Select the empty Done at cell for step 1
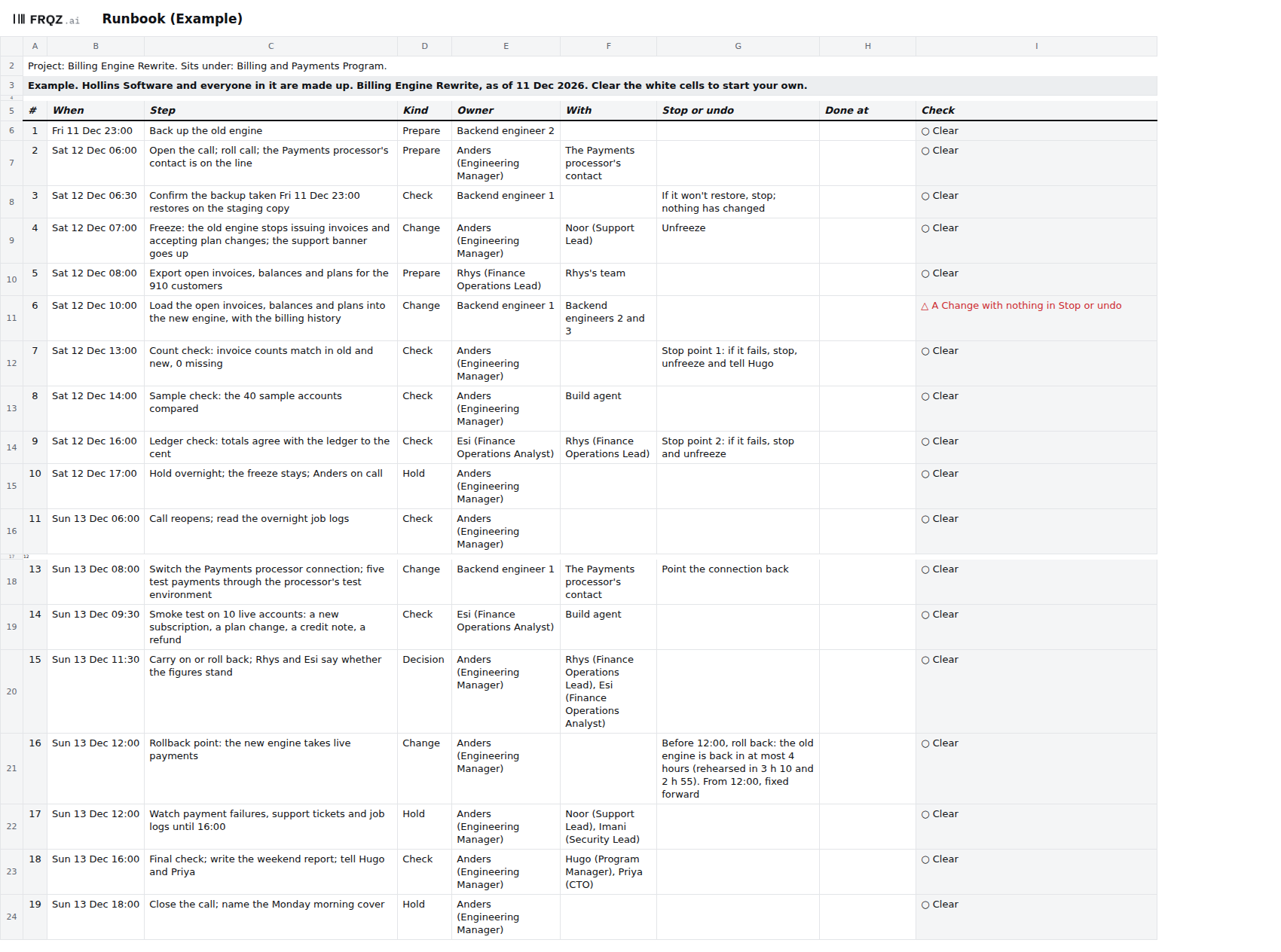This screenshot has height=952, width=1281. coord(867,131)
